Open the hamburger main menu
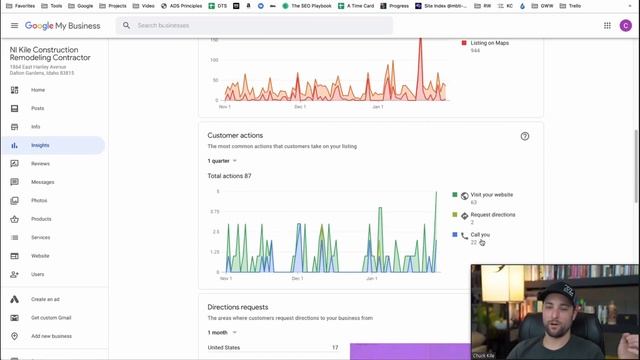This screenshot has height=360, width=640. [14, 25]
